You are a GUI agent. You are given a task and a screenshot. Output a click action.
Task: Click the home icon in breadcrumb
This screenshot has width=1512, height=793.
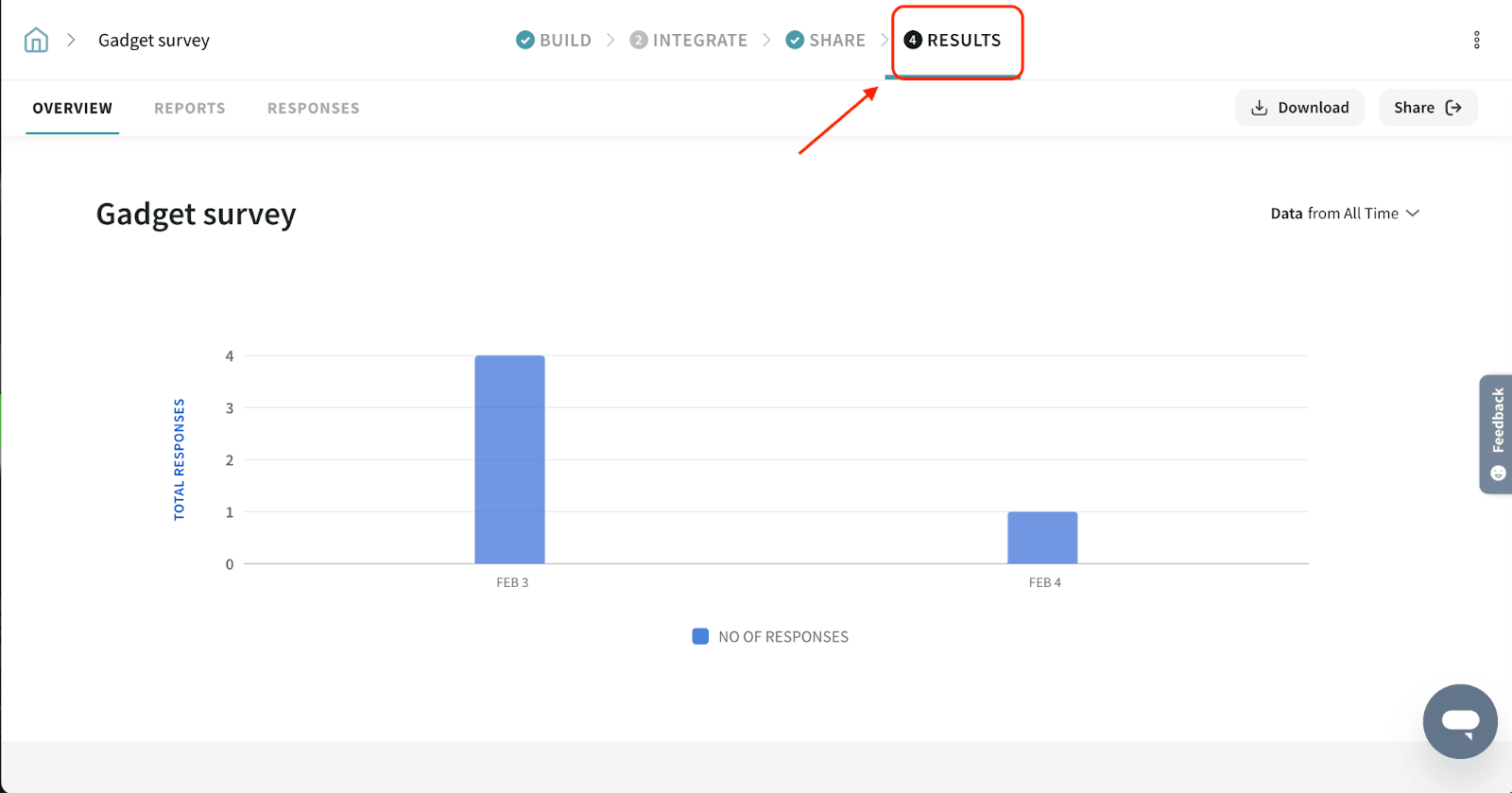pos(36,40)
